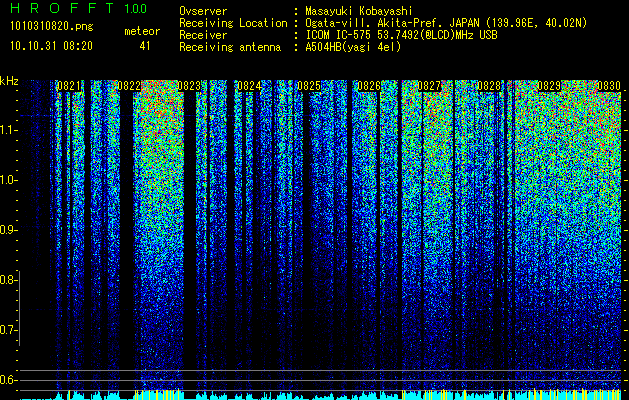Click the 1.0 frequency axis label
Screen dimensions: 629x400
click(7, 180)
